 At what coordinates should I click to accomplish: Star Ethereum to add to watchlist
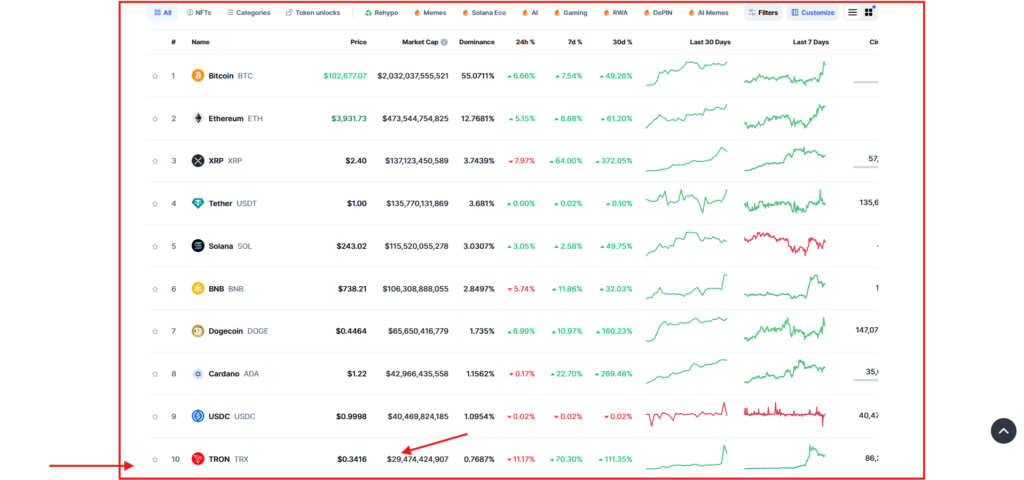click(x=155, y=119)
